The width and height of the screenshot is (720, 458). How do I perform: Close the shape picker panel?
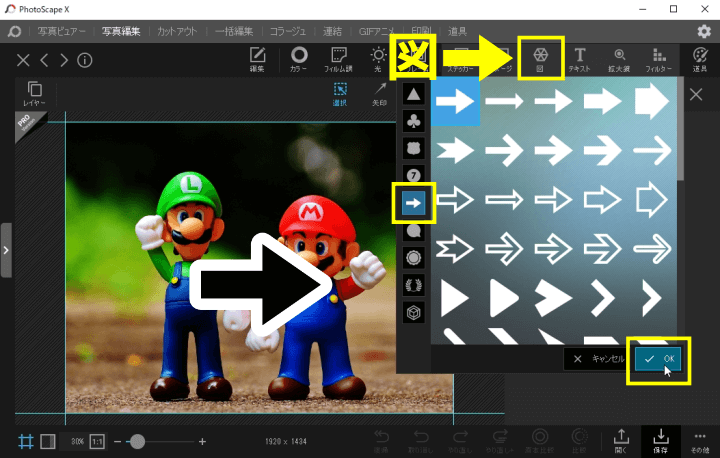(696, 95)
